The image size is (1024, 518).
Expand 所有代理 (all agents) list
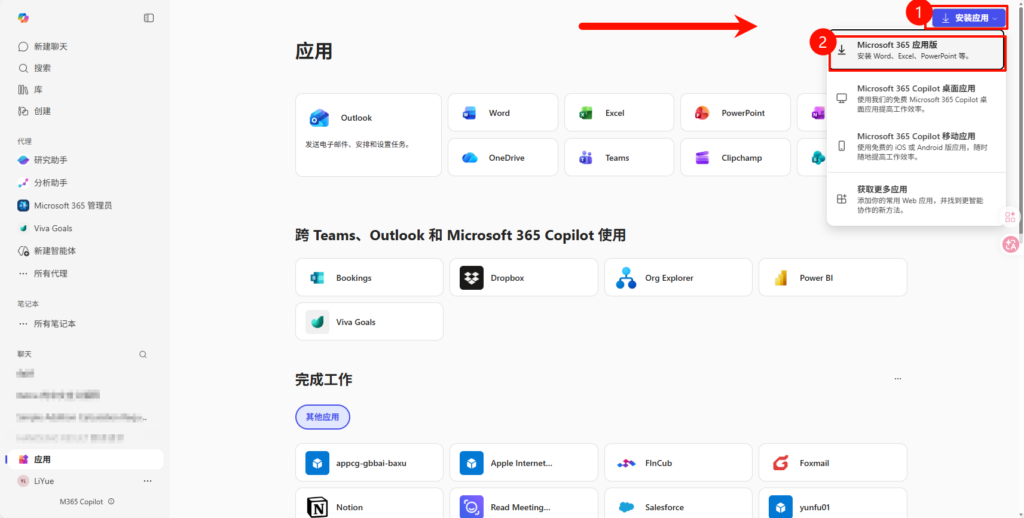50,273
